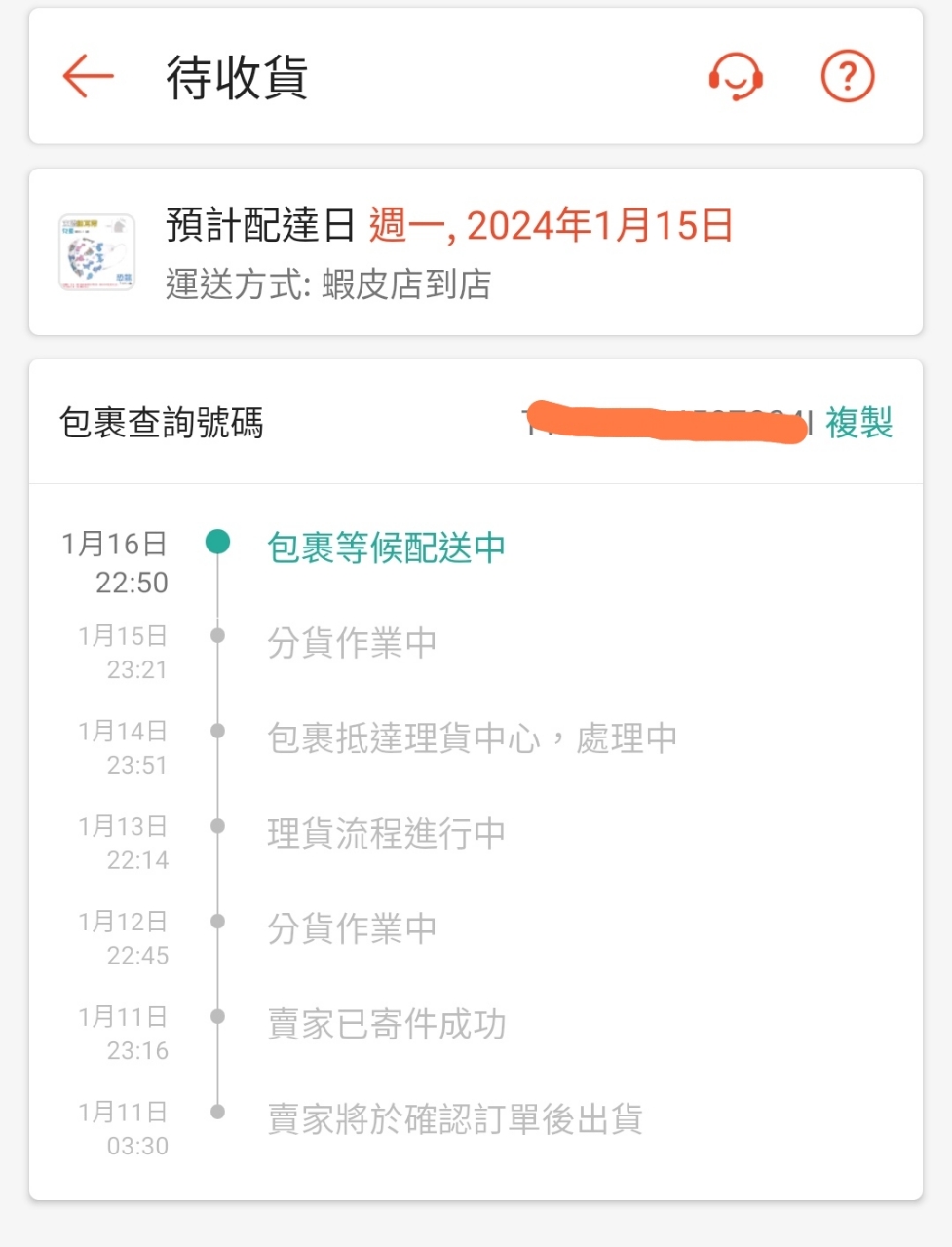Tap the estimated delivery date 2024年1月15日
This screenshot has height=1247, width=952.
(x=599, y=226)
